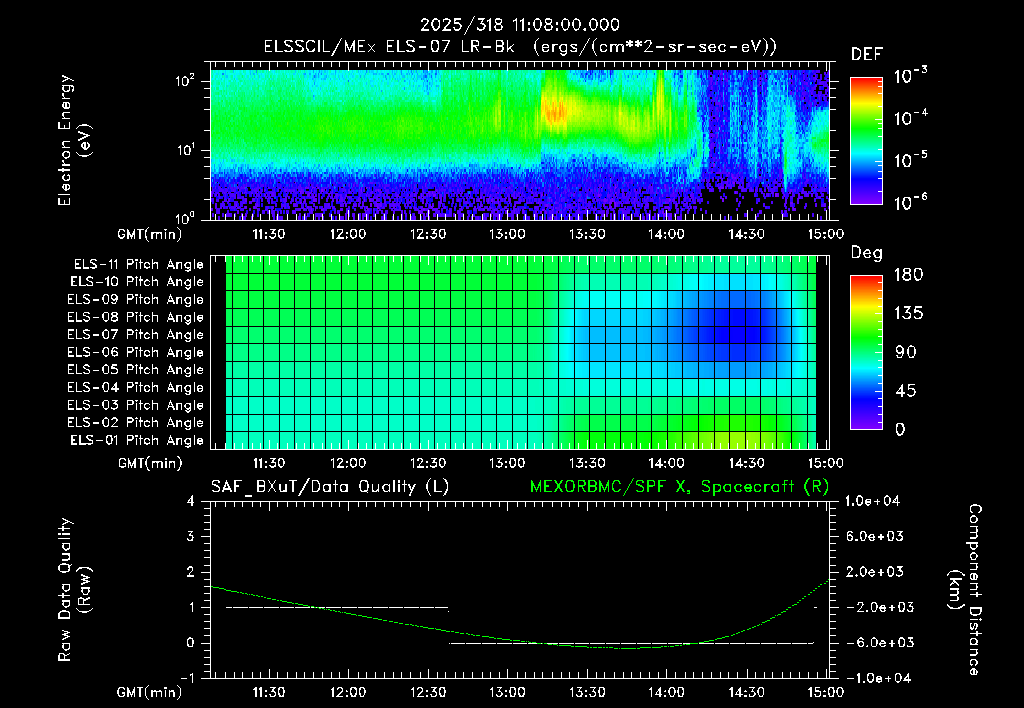Click the ELS-02 Pitch Angle row label
Screen dimensions: 1024x708
pyautogui.click(x=136, y=423)
